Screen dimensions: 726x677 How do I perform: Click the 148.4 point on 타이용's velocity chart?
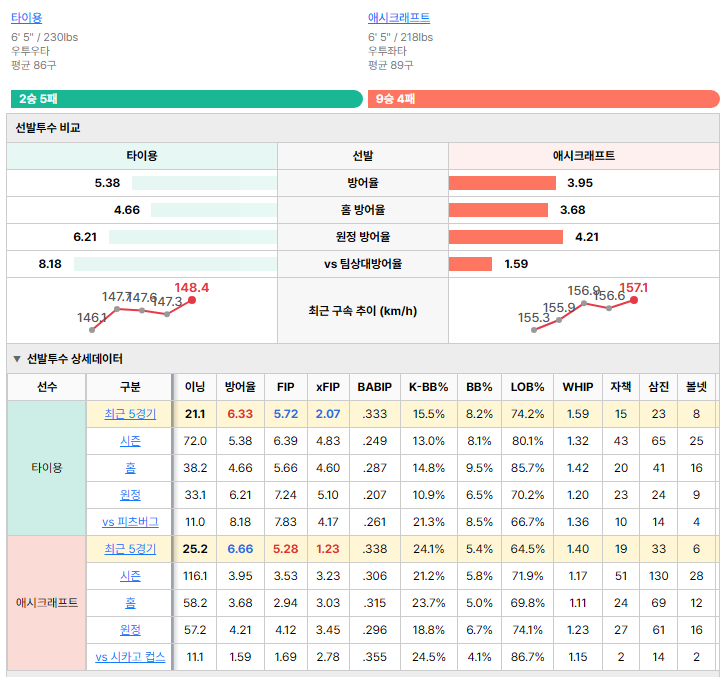pyautogui.click(x=192, y=300)
